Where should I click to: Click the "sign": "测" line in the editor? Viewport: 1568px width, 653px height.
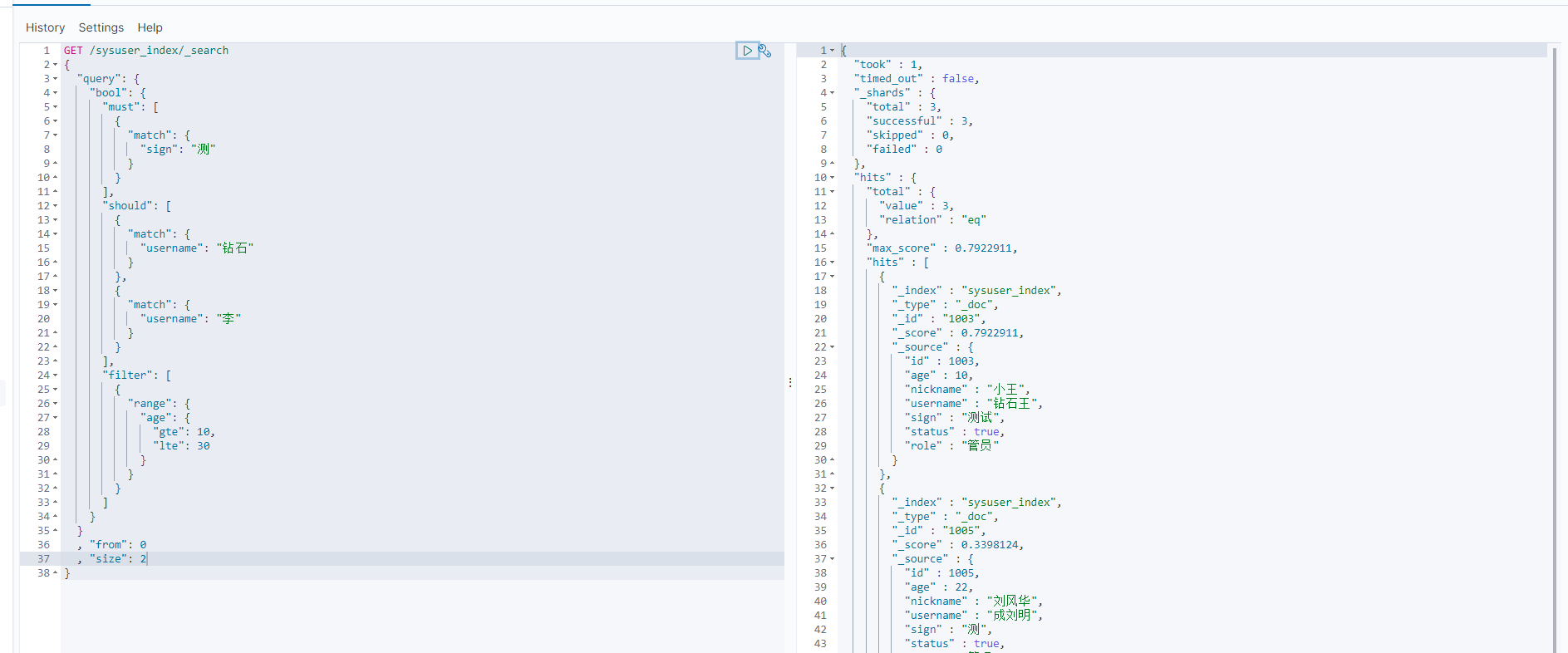[x=178, y=150]
